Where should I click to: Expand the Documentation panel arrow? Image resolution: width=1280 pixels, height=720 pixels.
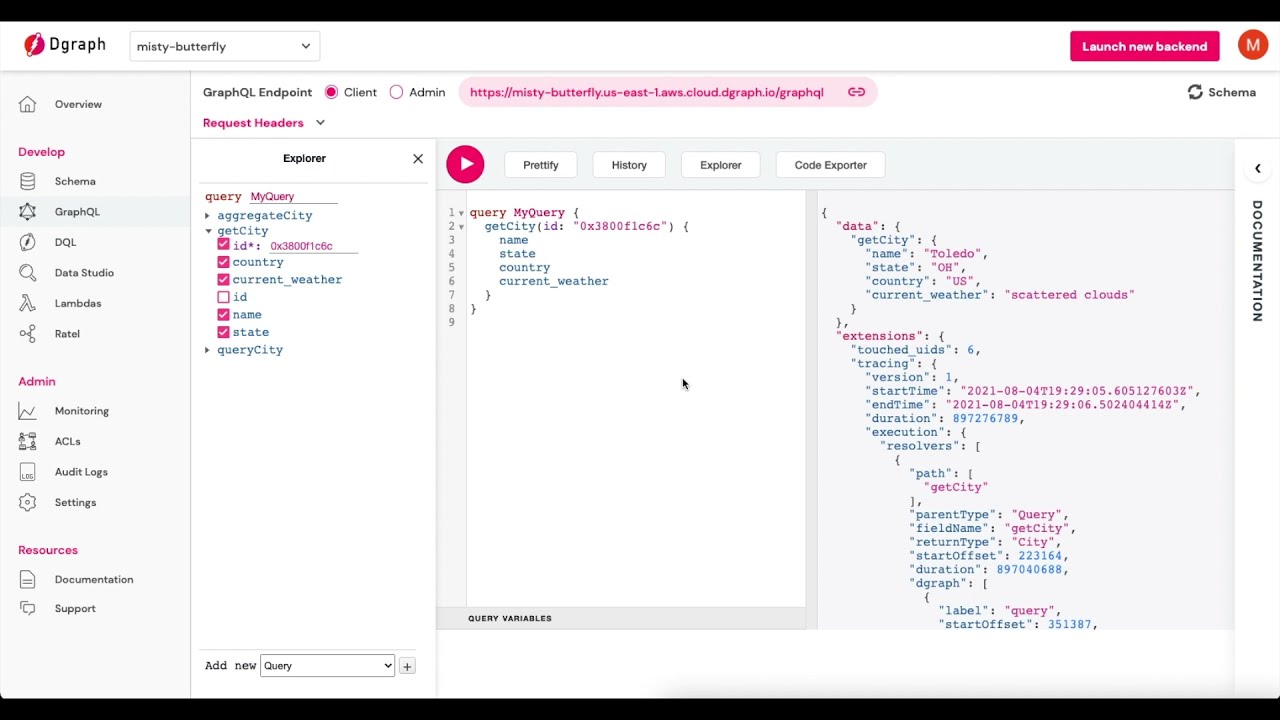(1258, 168)
